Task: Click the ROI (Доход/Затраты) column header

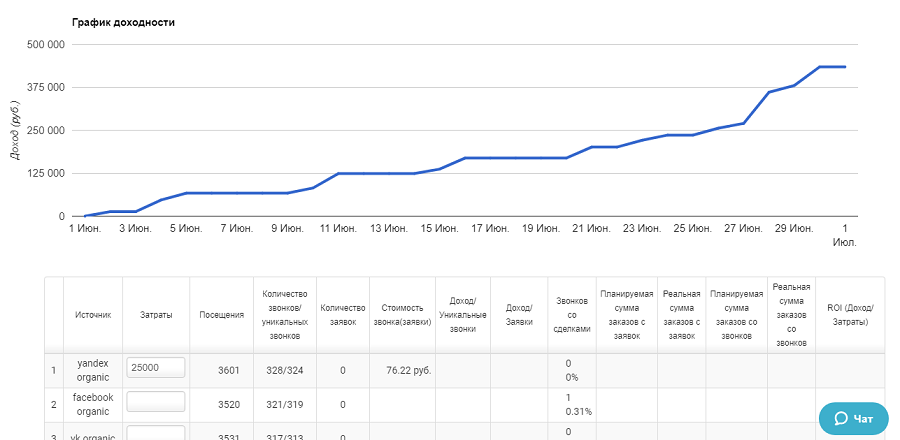Action: coord(850,315)
